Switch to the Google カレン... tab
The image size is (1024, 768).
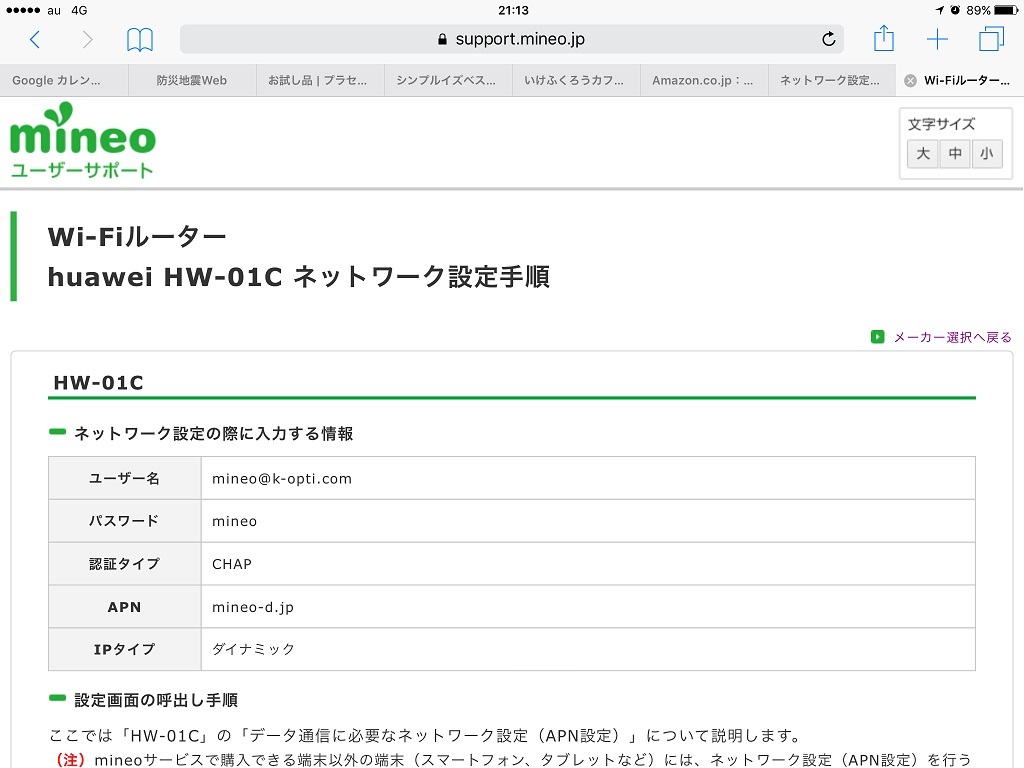(x=64, y=80)
